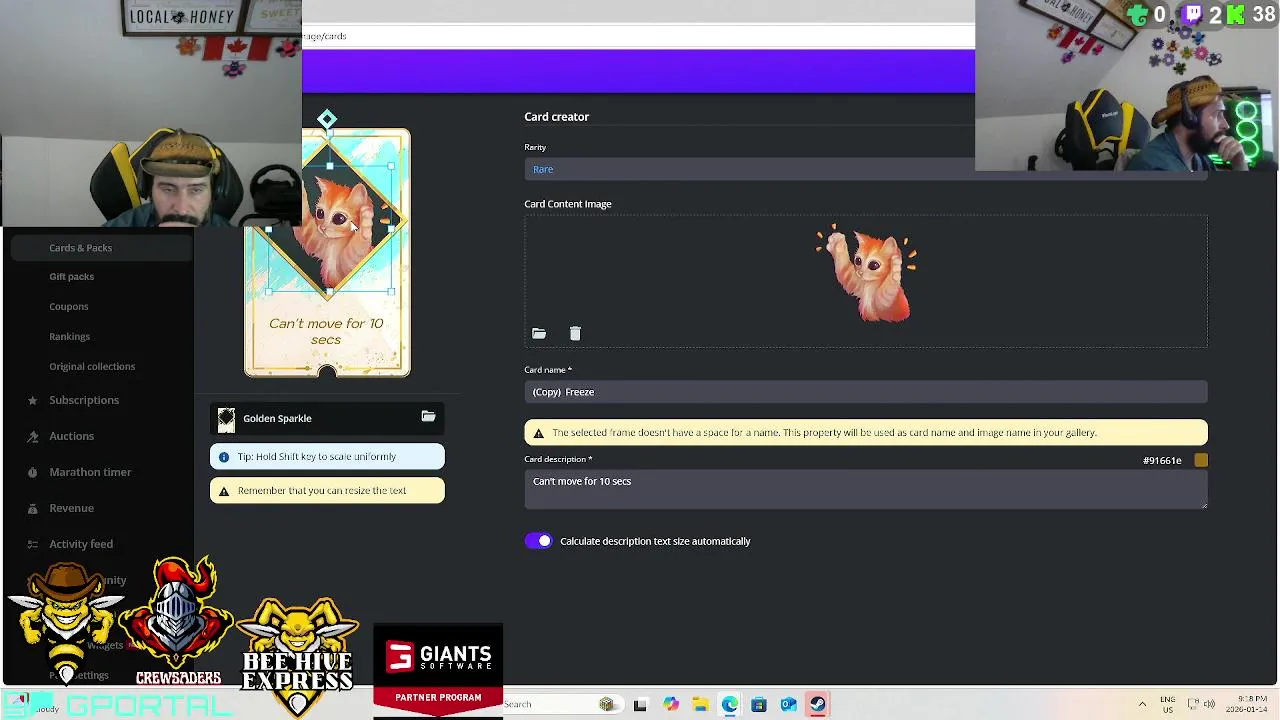Click diamond rarity icon above card preview

click(327, 120)
